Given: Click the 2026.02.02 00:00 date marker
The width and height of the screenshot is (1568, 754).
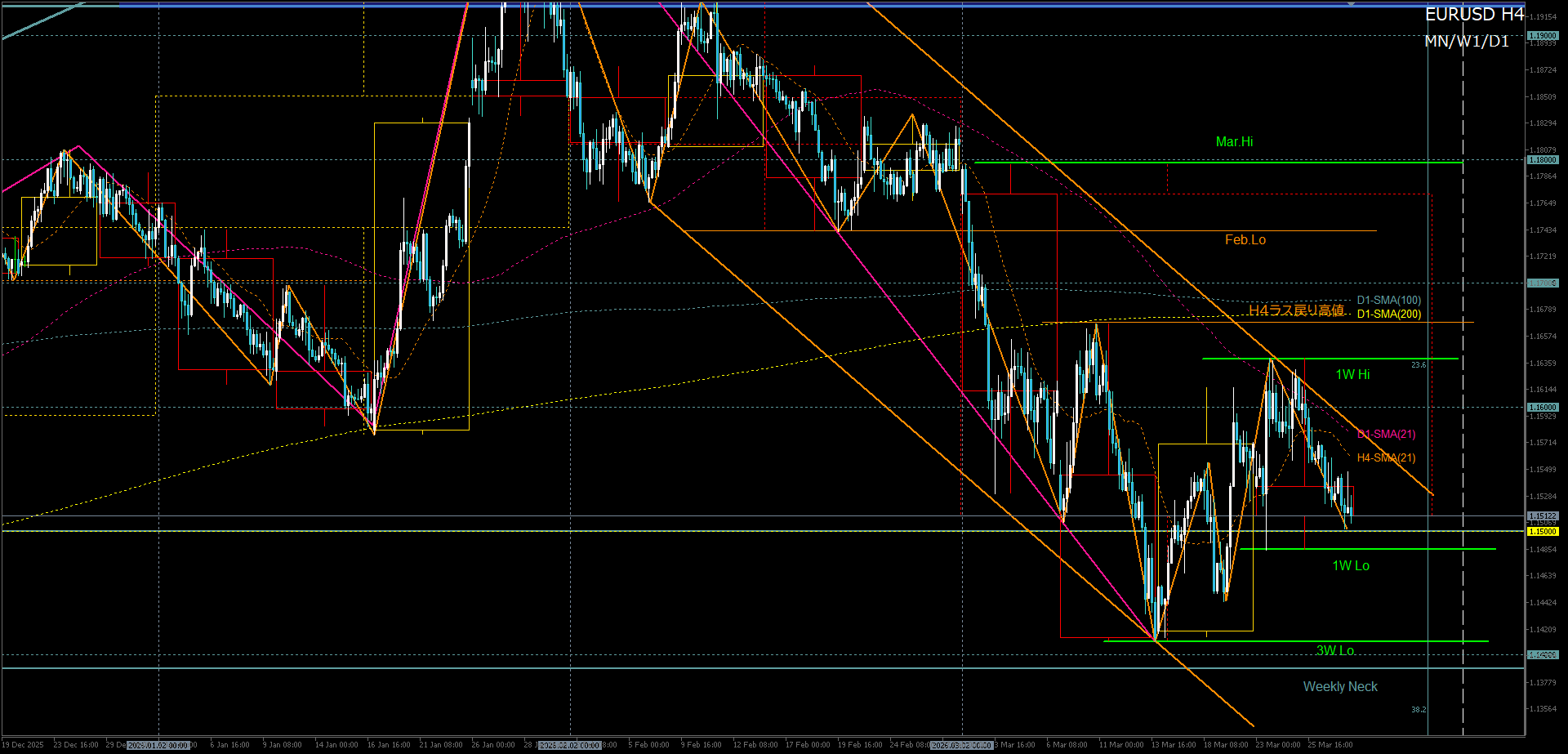Looking at the screenshot, I should [570, 745].
